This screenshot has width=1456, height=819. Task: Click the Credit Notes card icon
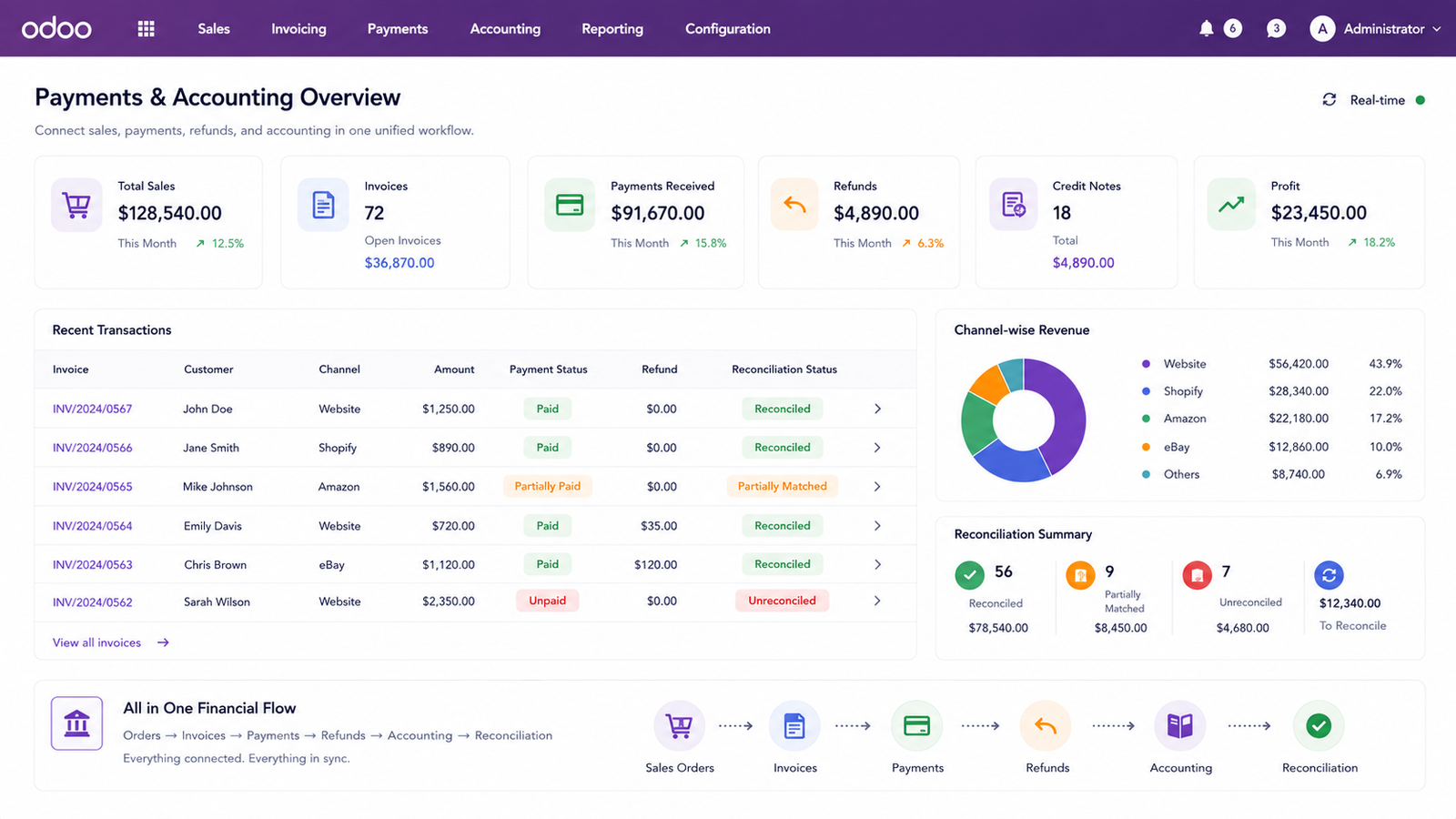tap(1014, 204)
